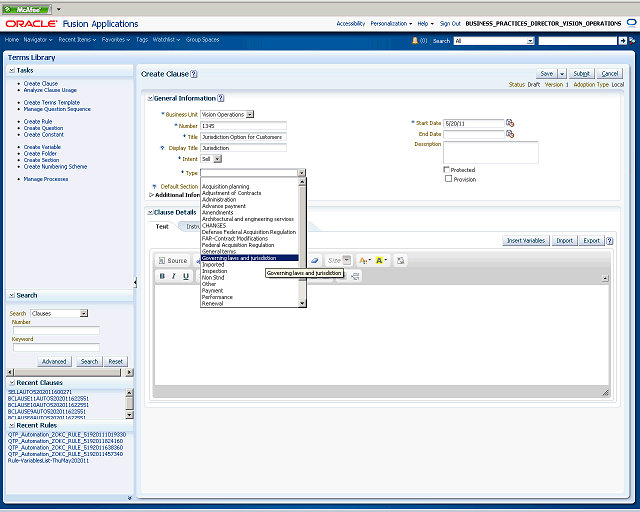Viewport: 640px width, 512px height.
Task: Collapse the Search panel
Action: coord(12,295)
